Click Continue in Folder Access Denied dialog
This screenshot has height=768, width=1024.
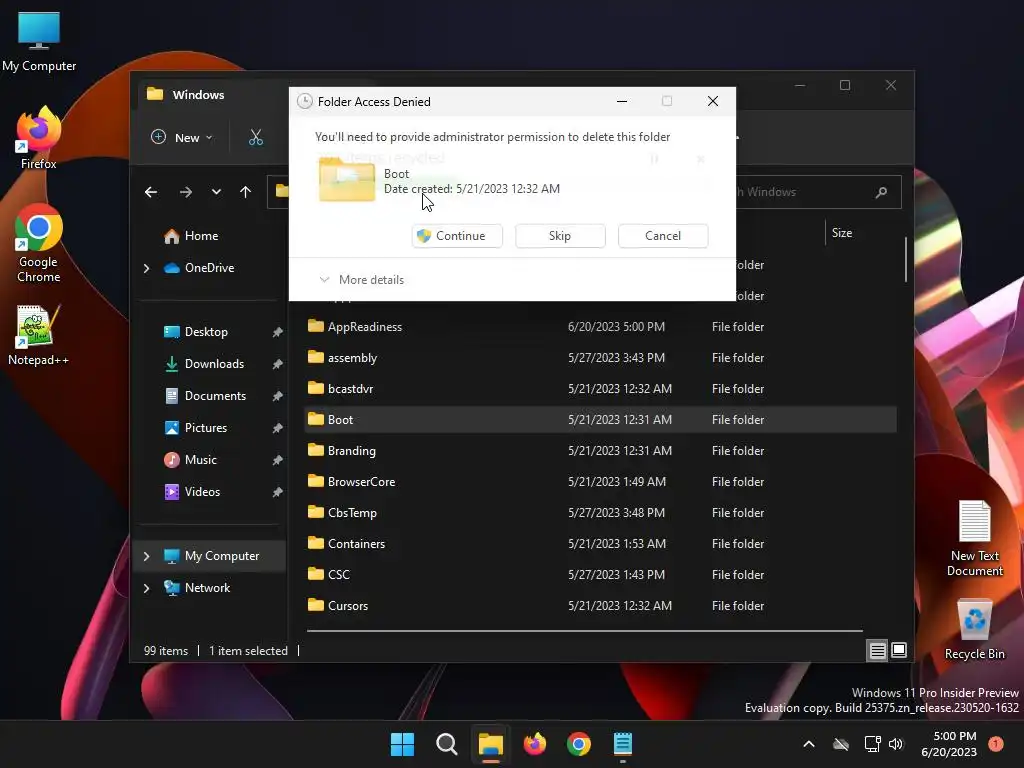[x=457, y=236]
